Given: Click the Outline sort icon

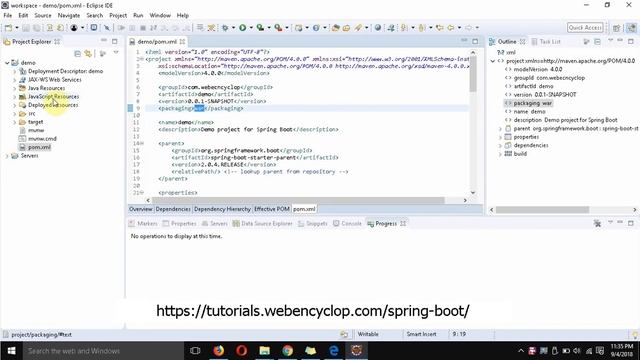Looking at the screenshot, I should (x=587, y=42).
